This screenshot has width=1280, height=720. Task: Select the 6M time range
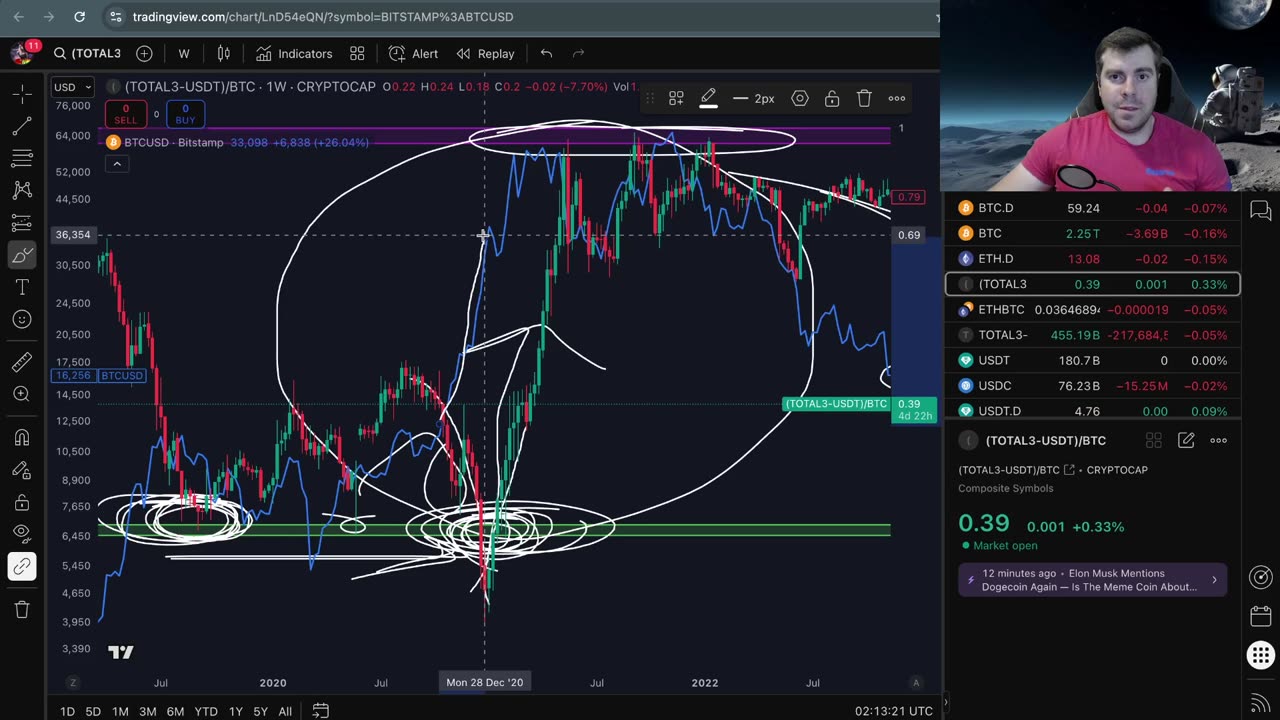175,711
